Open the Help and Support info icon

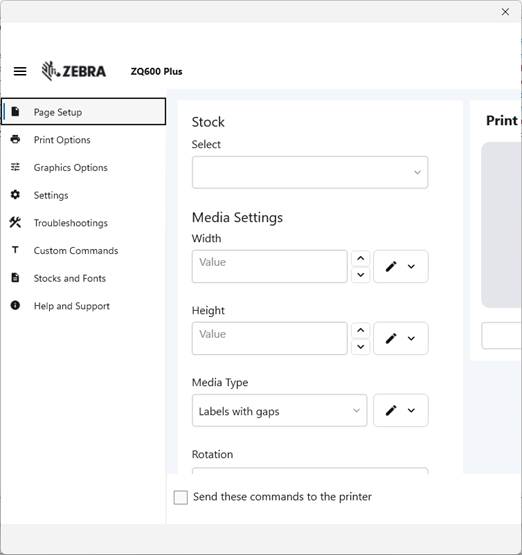tap(15, 305)
